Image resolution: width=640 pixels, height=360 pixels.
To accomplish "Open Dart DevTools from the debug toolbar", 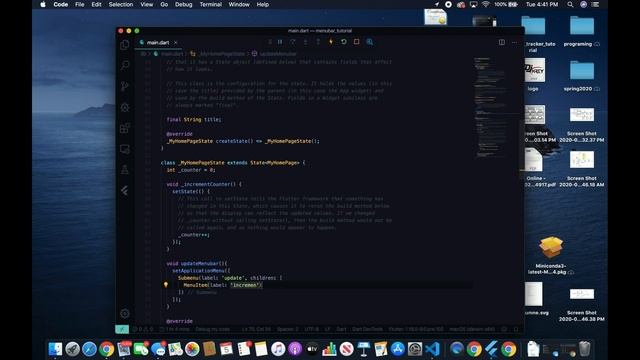I will point(369,42).
